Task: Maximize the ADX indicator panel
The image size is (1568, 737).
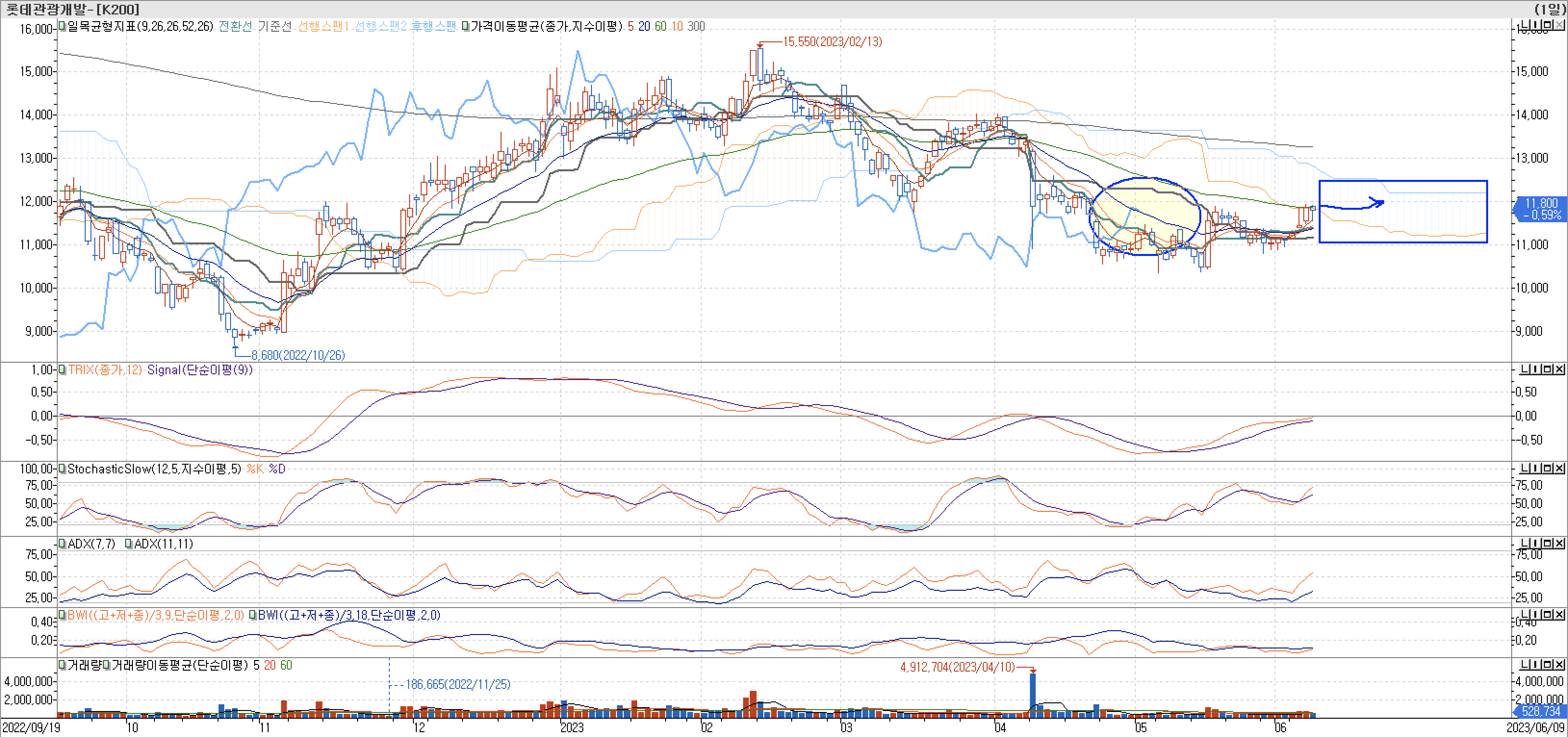Action: pyautogui.click(x=1548, y=543)
